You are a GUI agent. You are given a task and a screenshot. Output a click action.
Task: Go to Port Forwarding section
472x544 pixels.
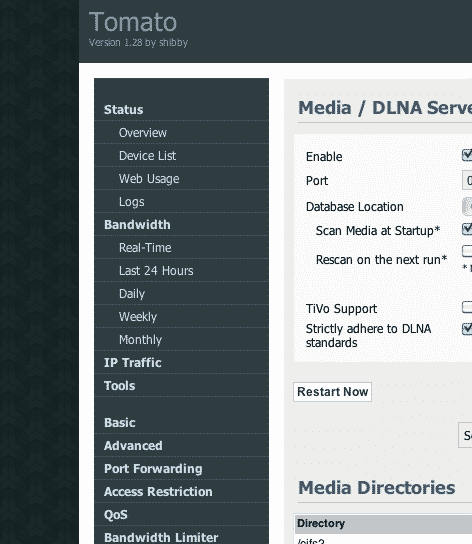tap(153, 468)
